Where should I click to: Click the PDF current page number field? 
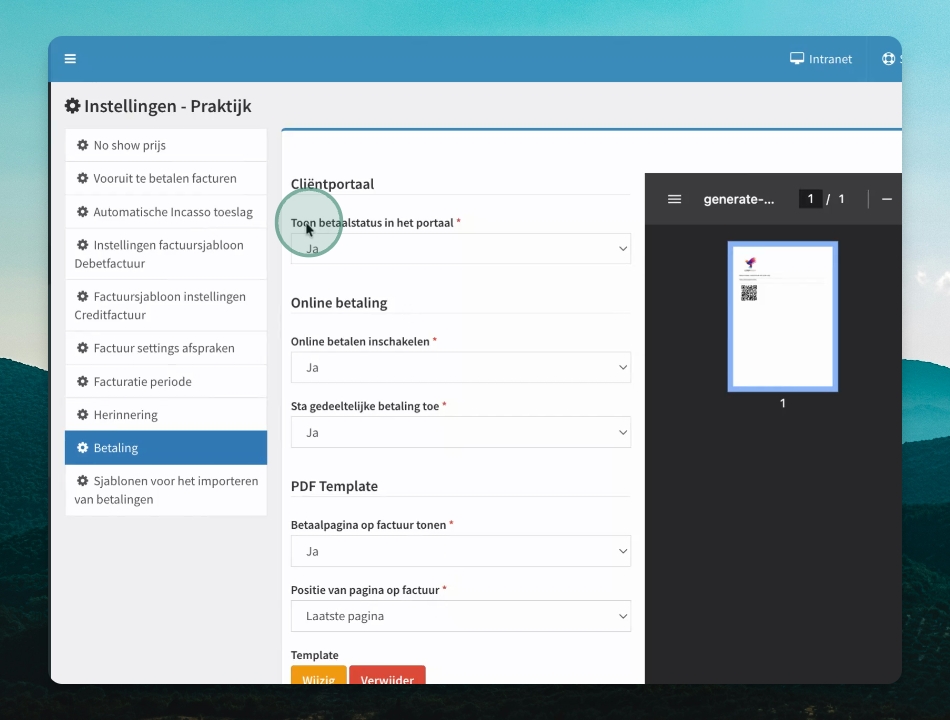pos(810,199)
